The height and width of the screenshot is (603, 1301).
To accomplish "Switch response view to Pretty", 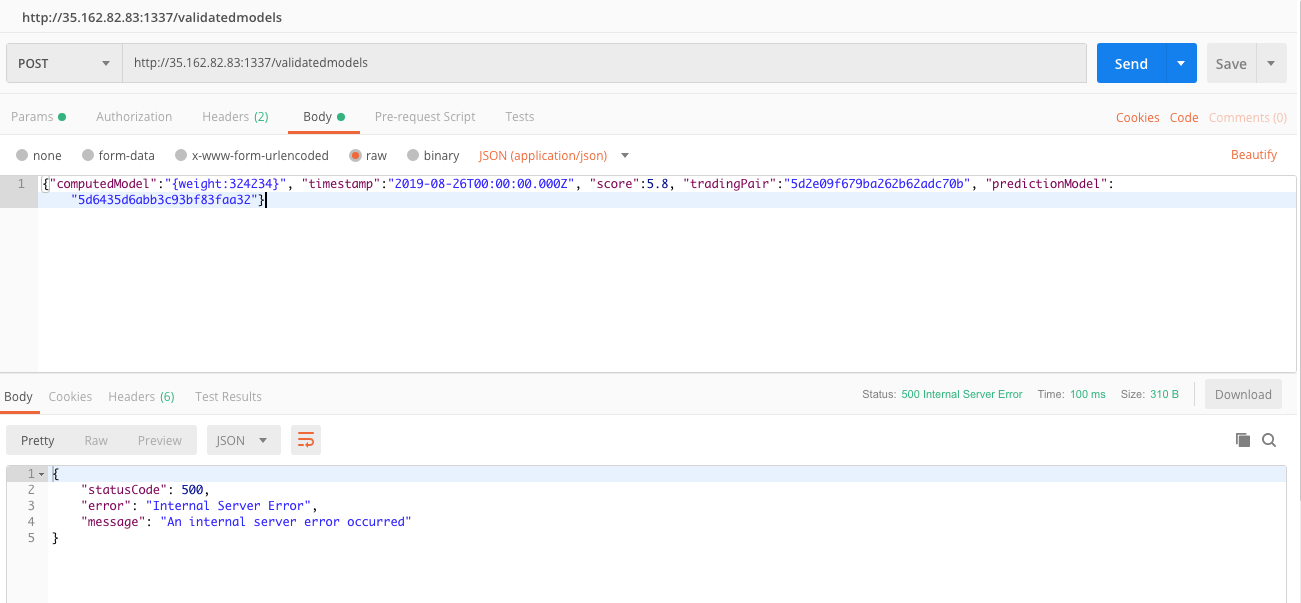I will pos(38,440).
